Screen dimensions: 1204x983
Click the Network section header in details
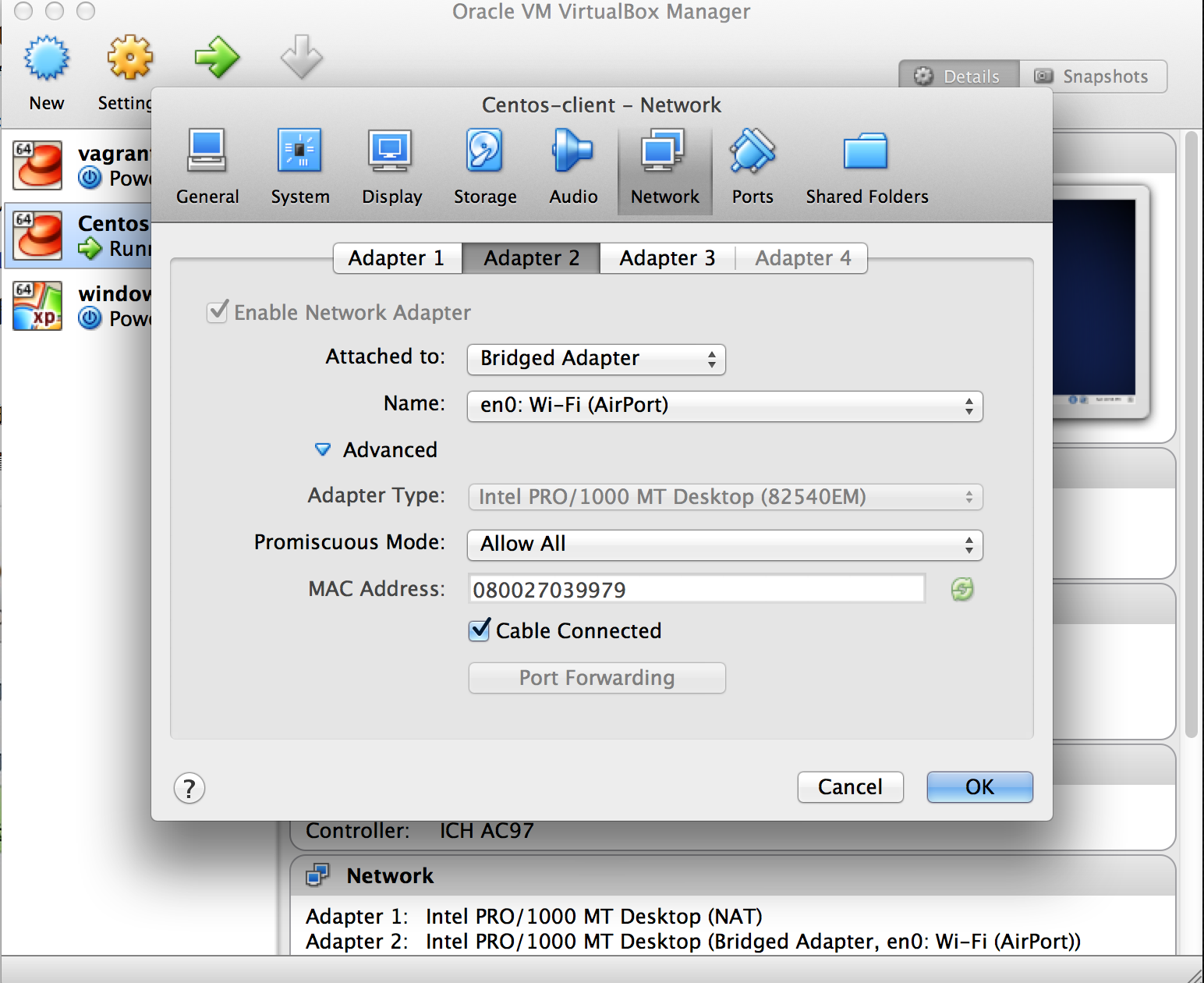(x=732, y=875)
